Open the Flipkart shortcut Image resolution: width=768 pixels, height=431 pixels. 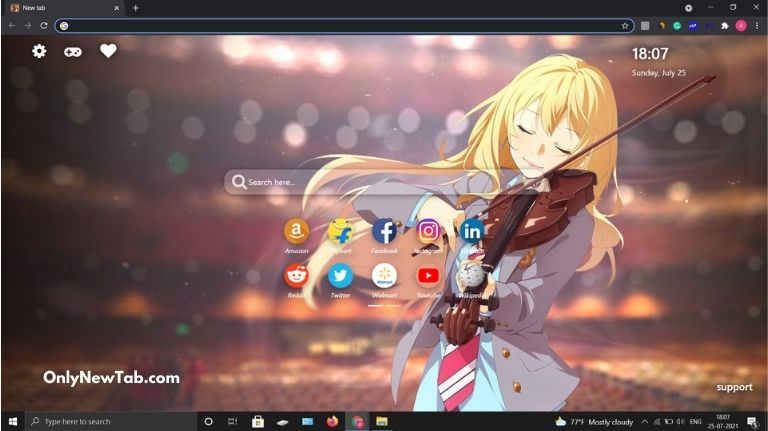[x=340, y=231]
